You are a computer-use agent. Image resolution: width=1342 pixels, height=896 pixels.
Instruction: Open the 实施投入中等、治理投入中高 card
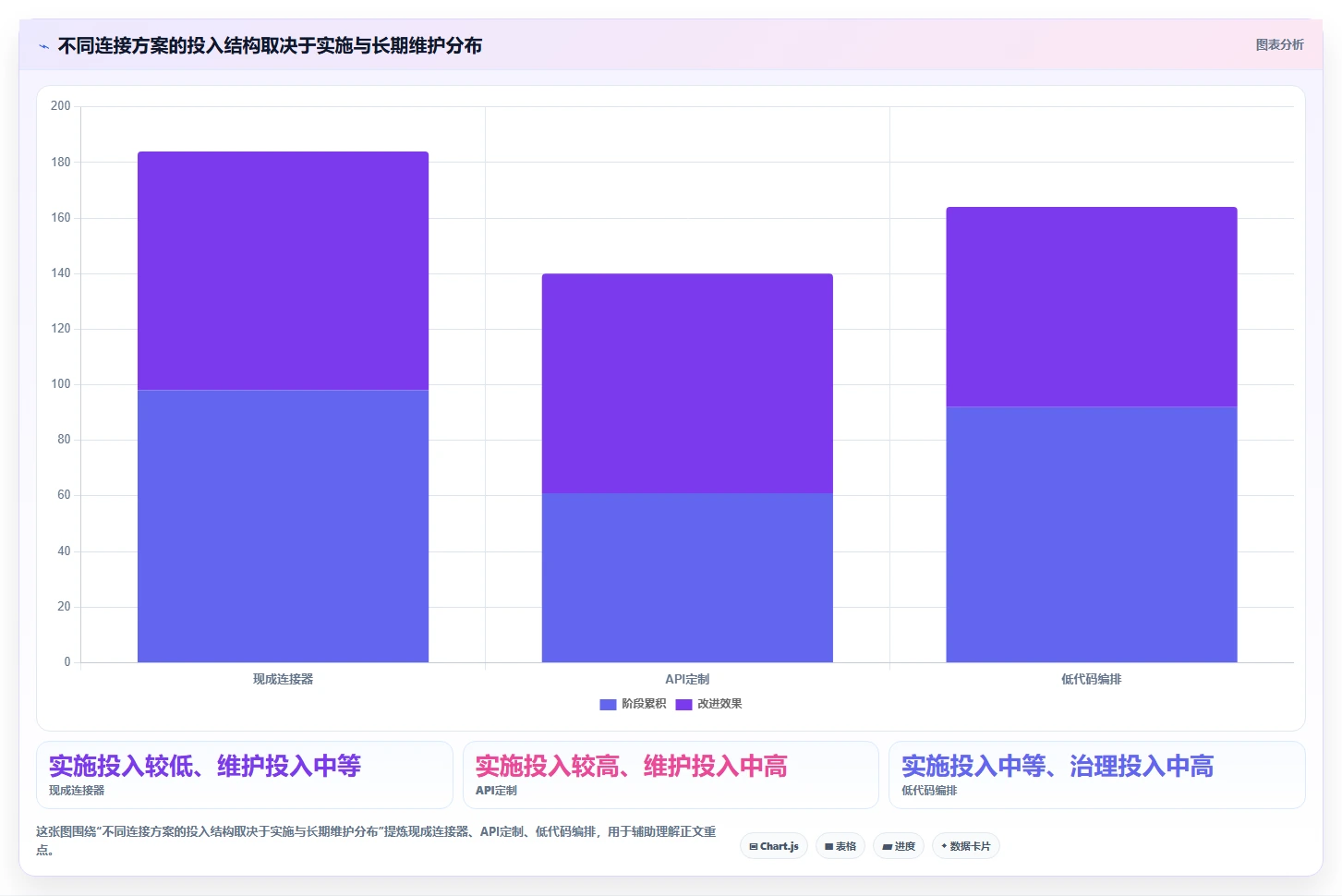[x=1097, y=775]
